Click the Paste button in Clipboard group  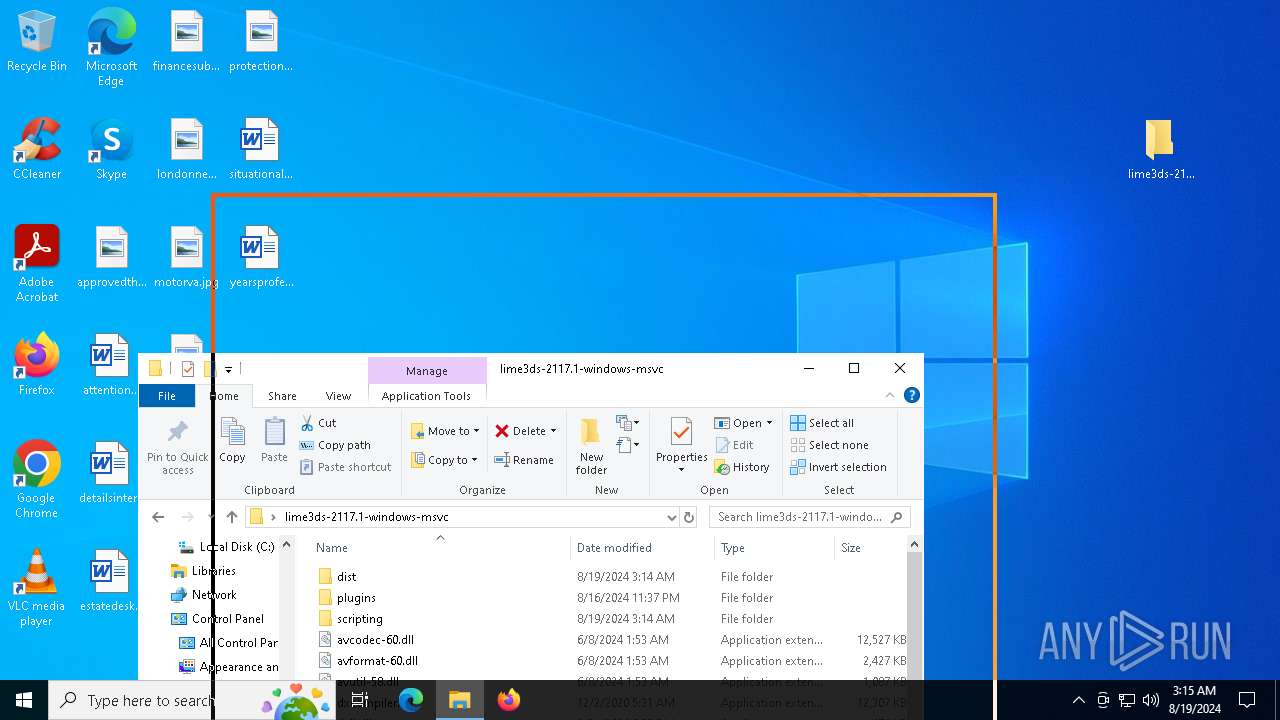click(274, 441)
